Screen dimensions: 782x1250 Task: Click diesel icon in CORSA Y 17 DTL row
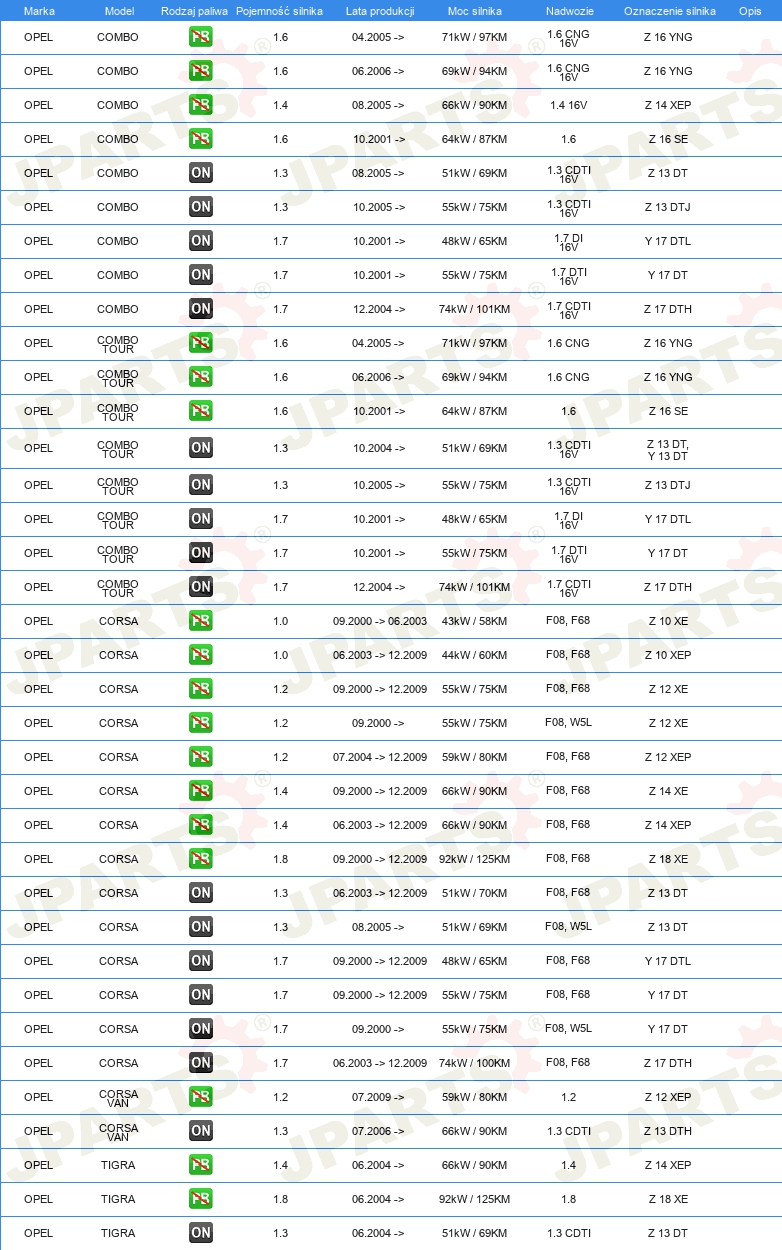click(x=200, y=961)
